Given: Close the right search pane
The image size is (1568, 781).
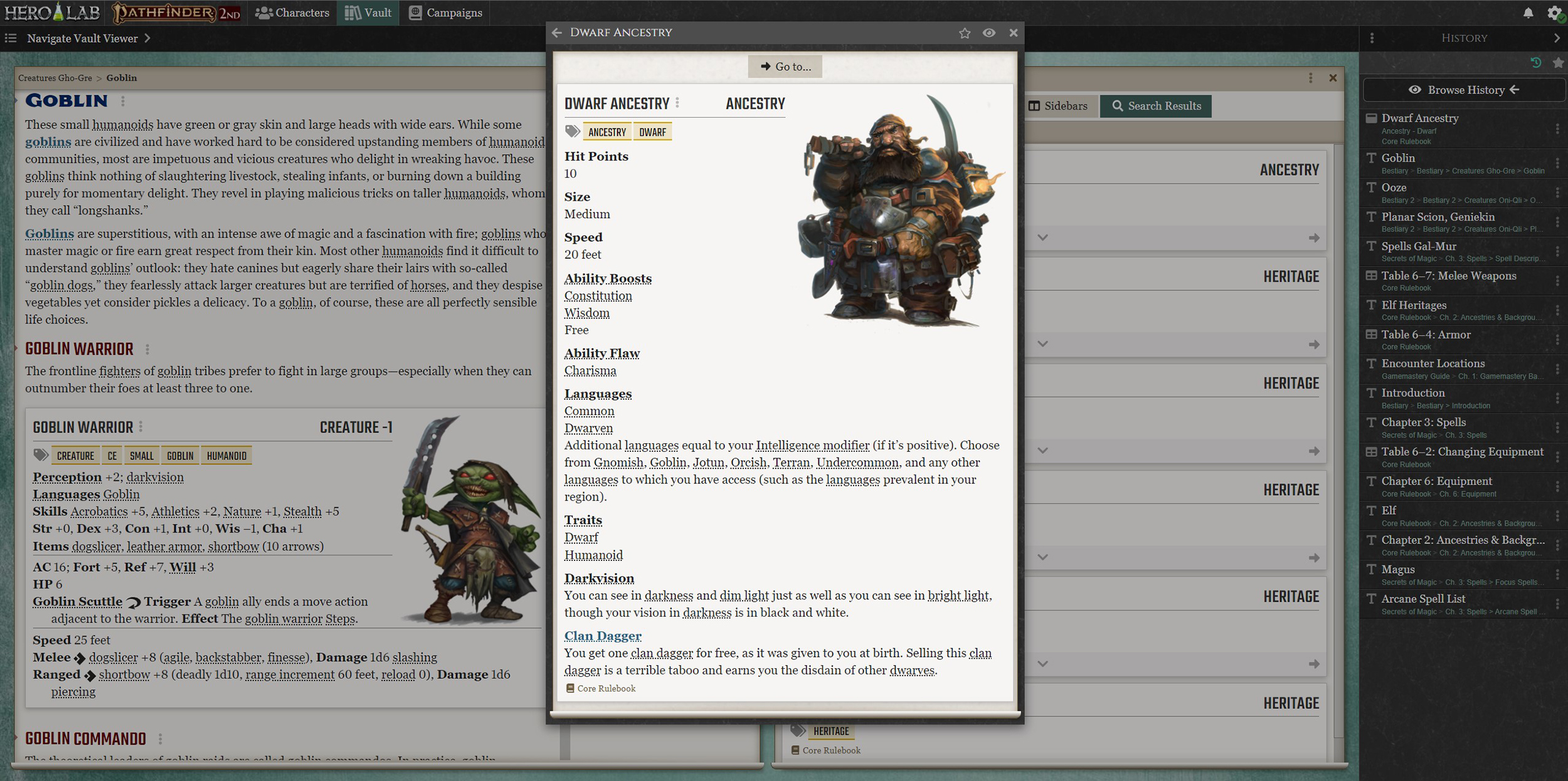Looking at the screenshot, I should tap(1333, 78).
